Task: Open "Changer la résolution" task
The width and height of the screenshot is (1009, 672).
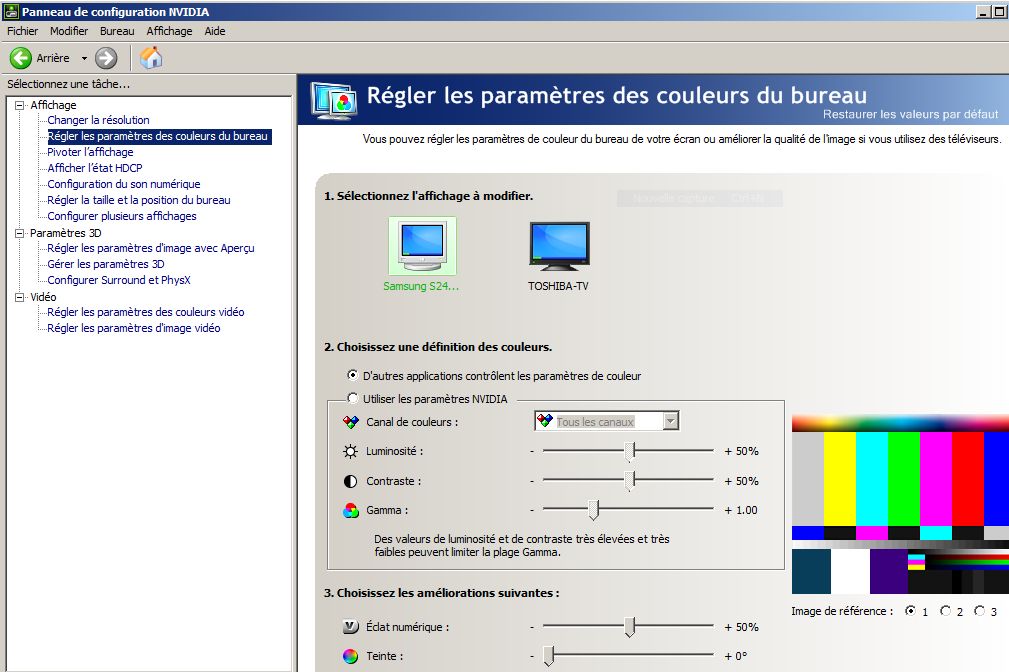Action: point(98,120)
